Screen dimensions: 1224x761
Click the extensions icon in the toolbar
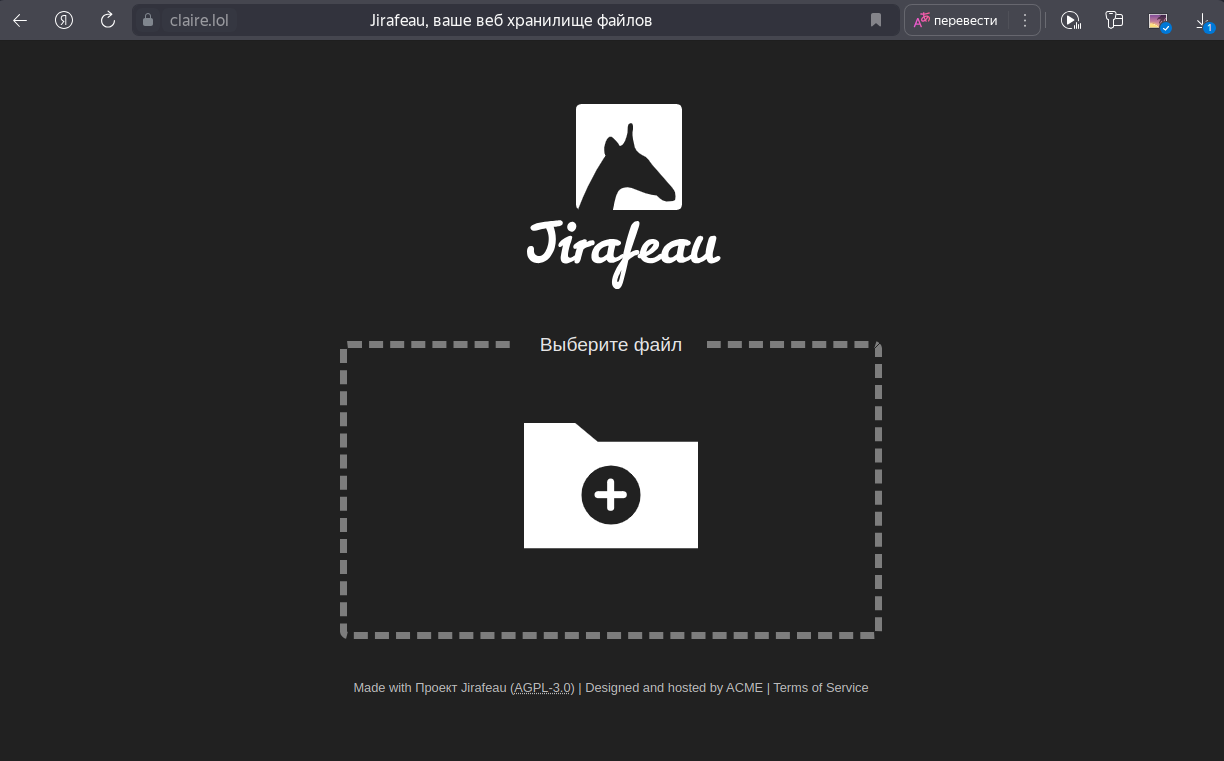pos(1115,20)
